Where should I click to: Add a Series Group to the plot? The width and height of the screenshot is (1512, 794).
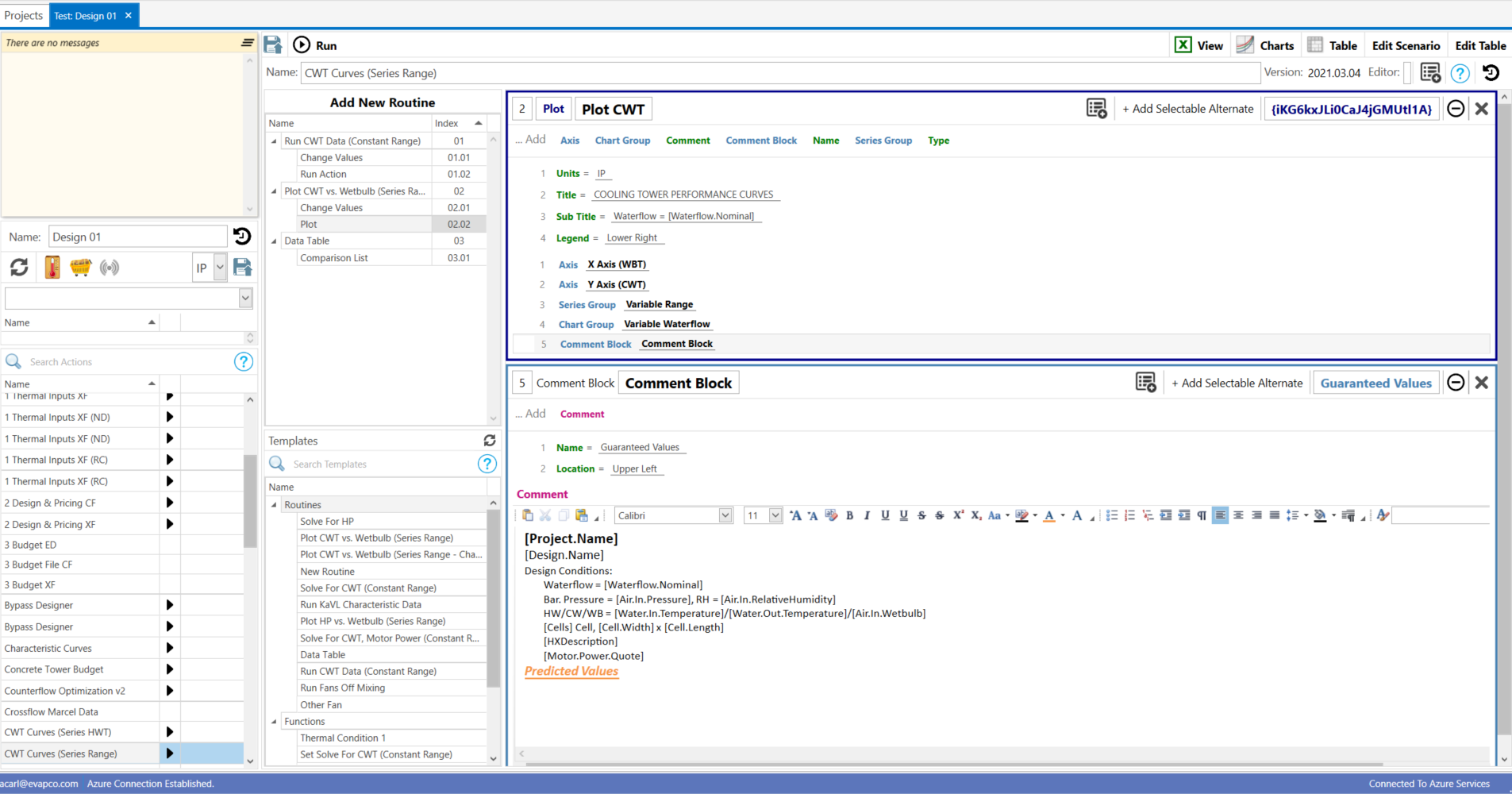coord(883,141)
